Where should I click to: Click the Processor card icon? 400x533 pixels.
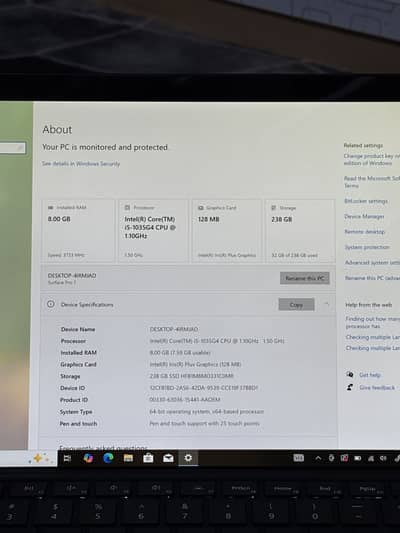pyautogui.click(x=127, y=207)
